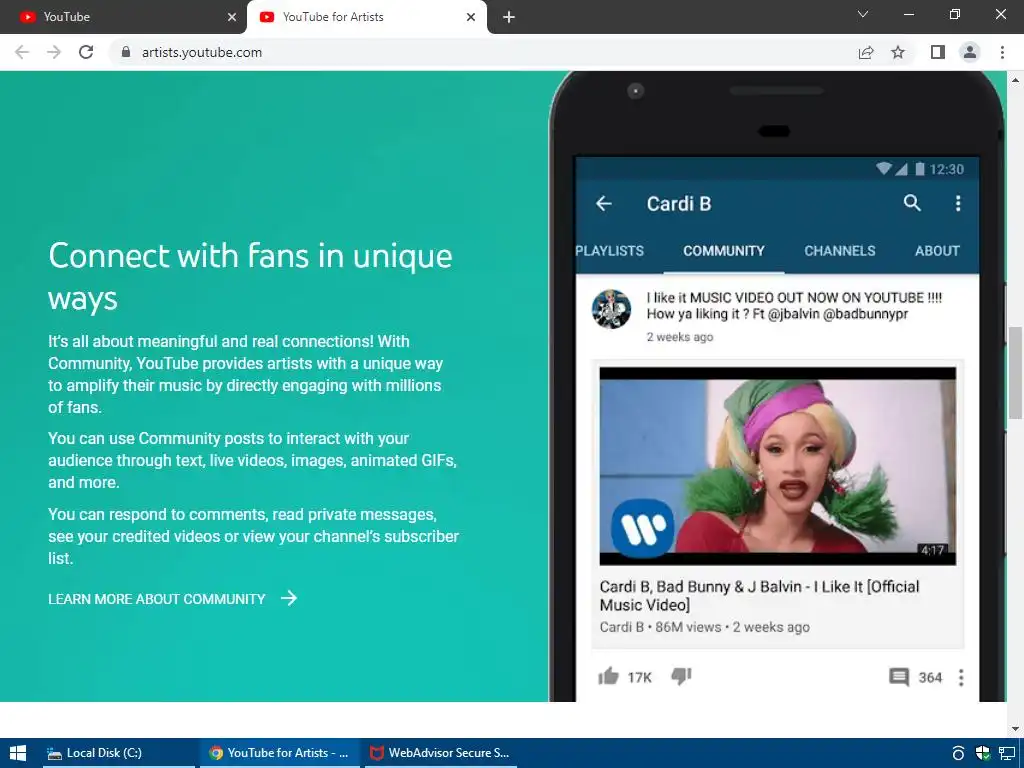Open the network tray icon
This screenshot has width=1024, height=768.
click(x=1006, y=754)
